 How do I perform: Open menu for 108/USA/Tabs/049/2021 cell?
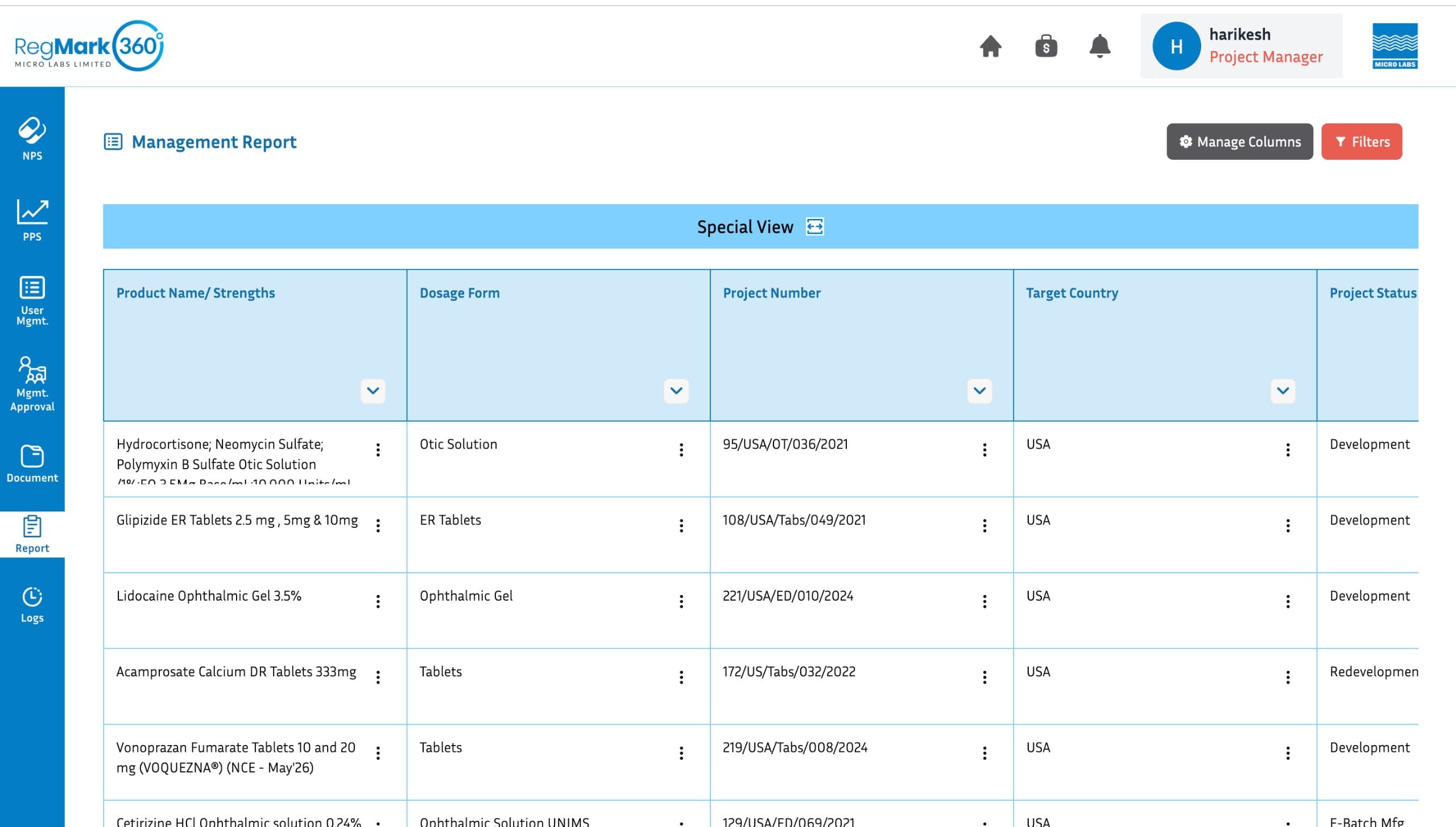(x=984, y=526)
